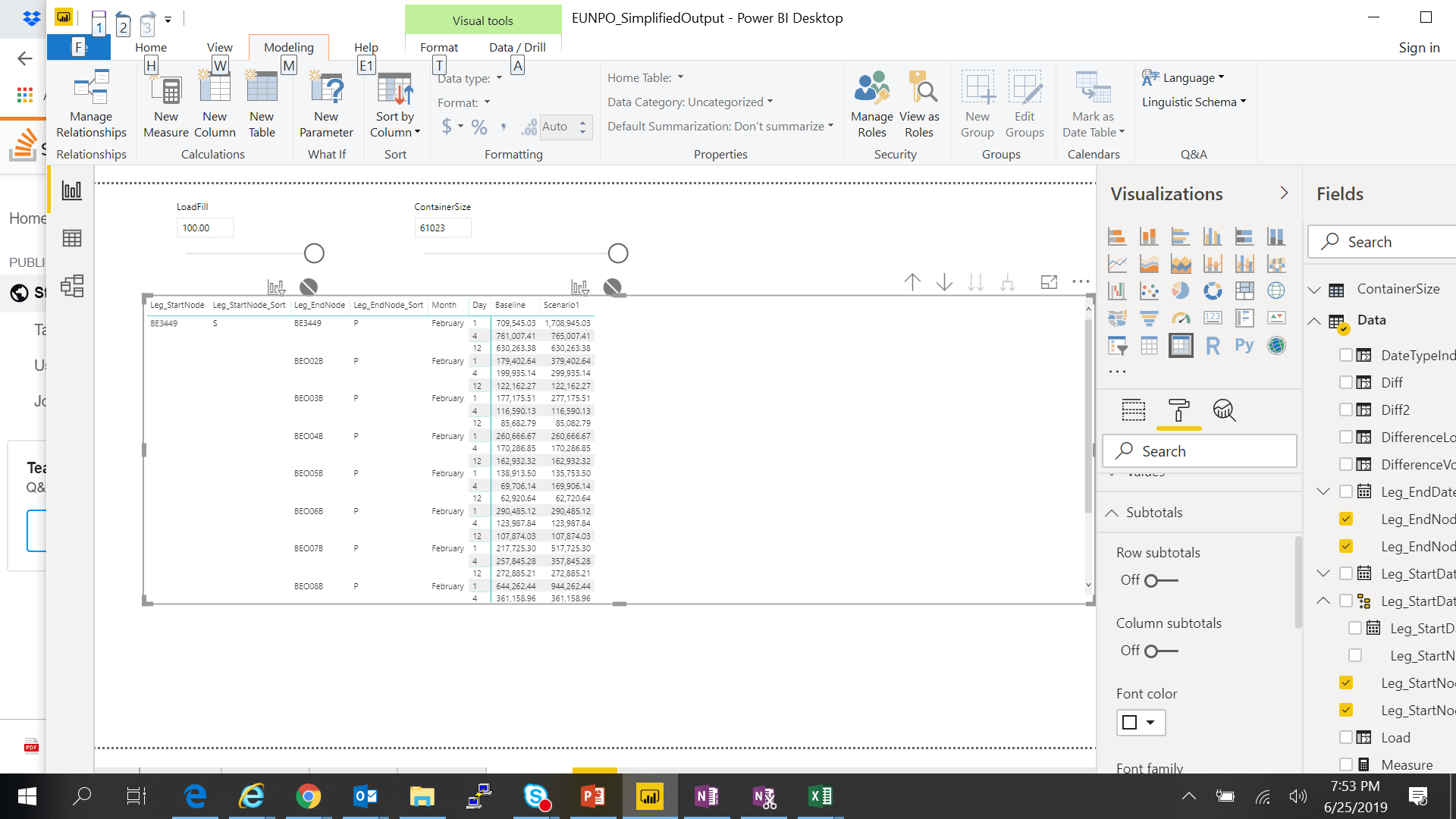The image size is (1456, 819).
Task: Open the Font color swatch picker
Action: 1140,722
